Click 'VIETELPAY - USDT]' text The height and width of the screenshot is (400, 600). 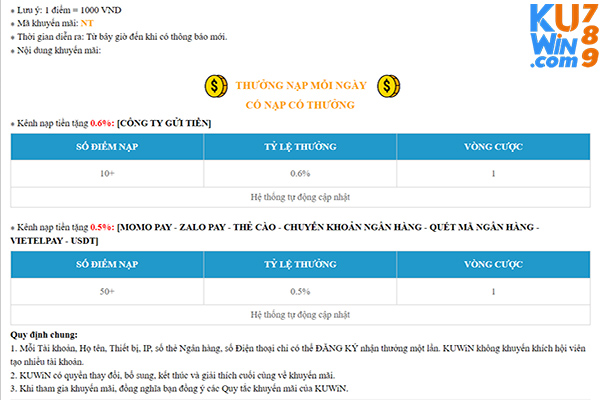point(54,241)
